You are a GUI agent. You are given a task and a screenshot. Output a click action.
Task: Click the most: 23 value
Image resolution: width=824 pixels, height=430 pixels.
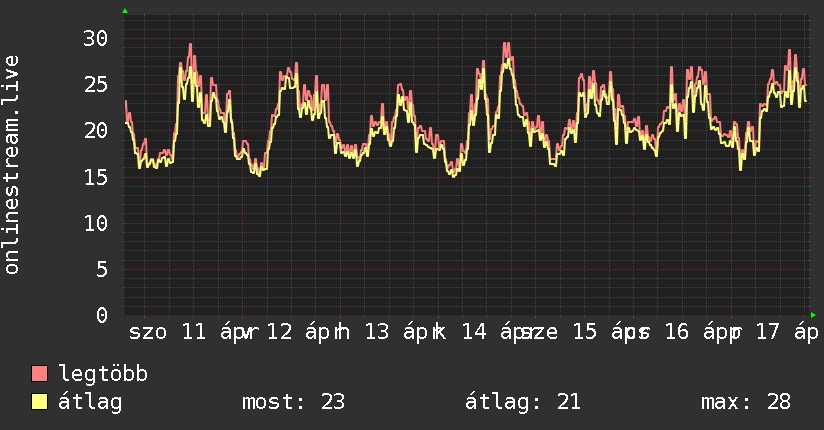coord(293,402)
